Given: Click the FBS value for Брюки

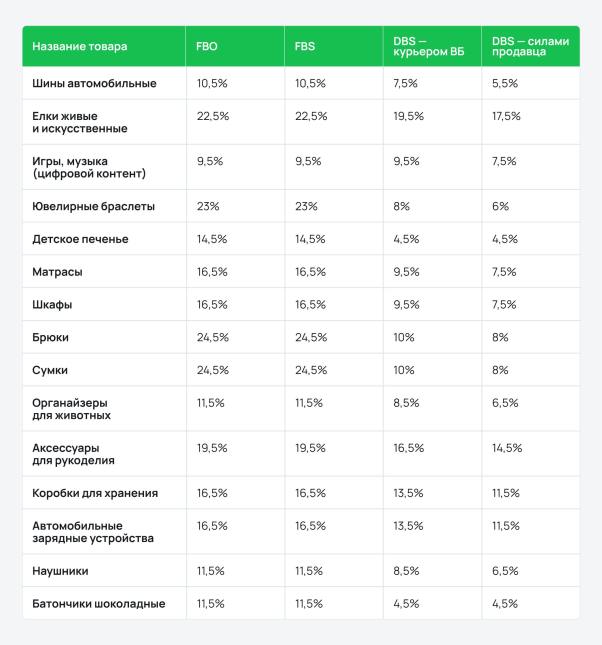Looking at the screenshot, I should coord(311,337).
